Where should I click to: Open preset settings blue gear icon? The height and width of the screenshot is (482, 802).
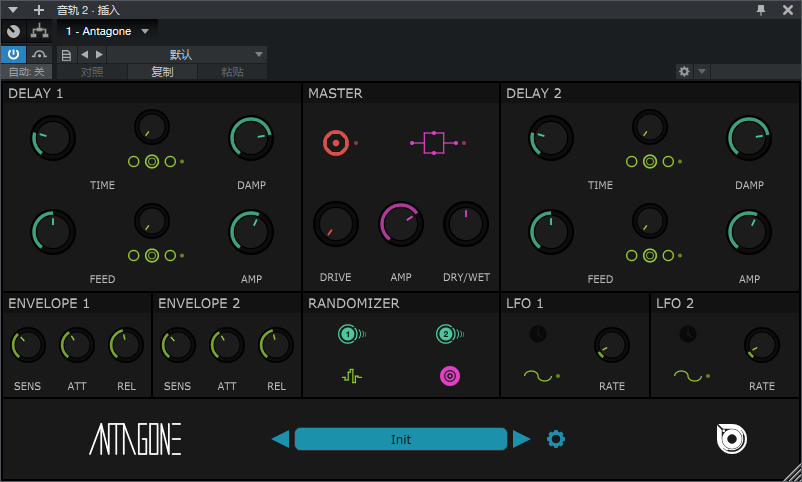pyautogui.click(x=556, y=439)
